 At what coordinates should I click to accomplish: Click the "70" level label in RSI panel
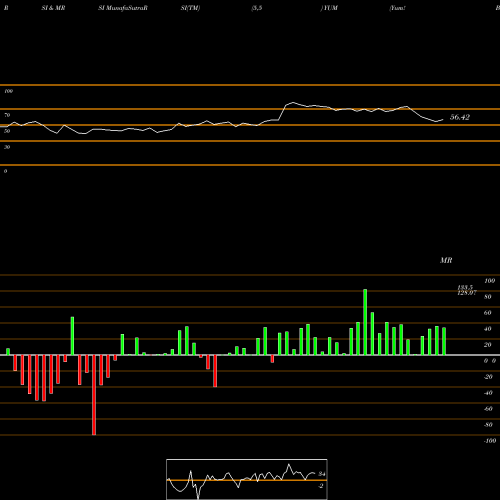pos(7,115)
